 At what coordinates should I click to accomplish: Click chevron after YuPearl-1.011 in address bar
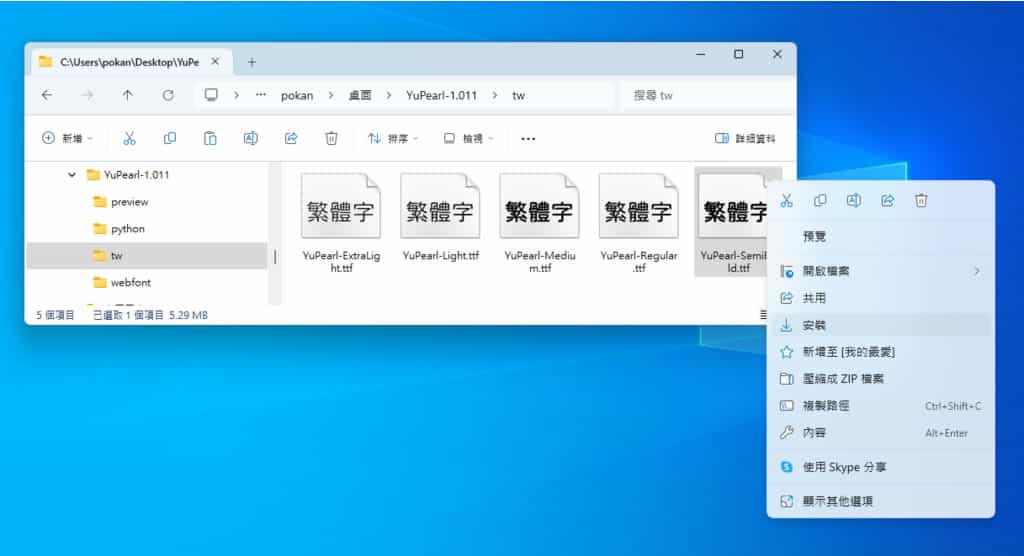494,95
